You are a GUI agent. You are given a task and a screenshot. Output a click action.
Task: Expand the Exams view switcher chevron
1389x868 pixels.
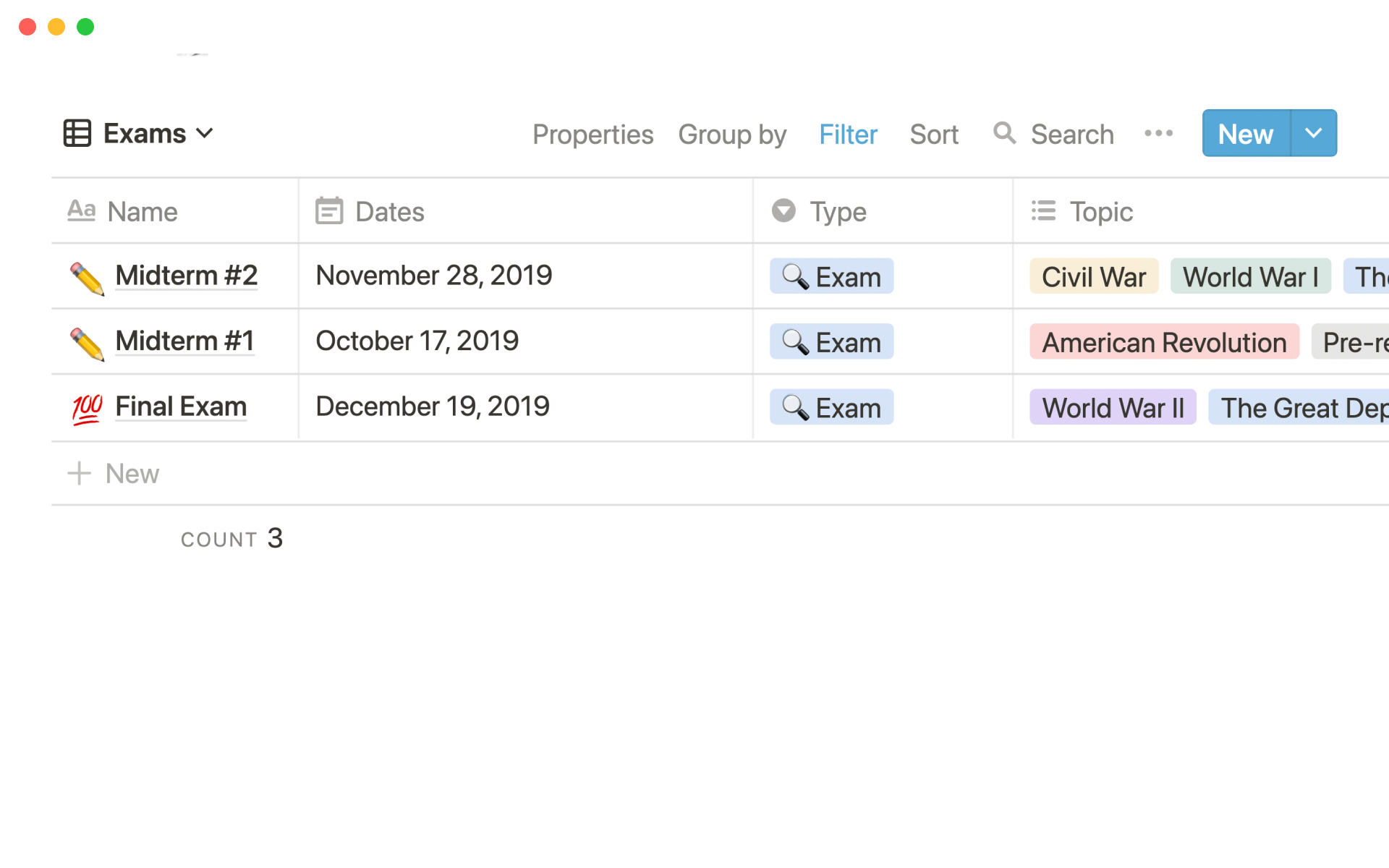coord(205,134)
